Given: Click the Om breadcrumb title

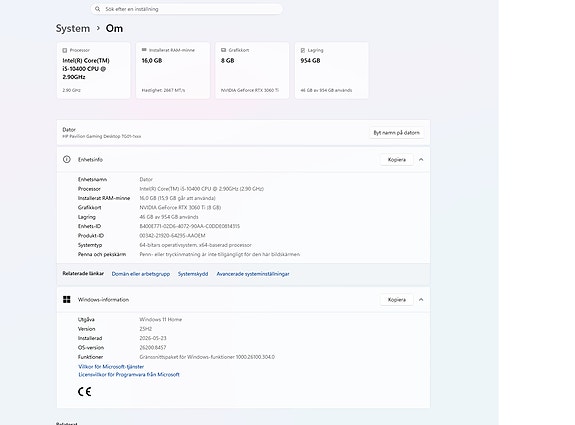Looking at the screenshot, I should click(114, 28).
